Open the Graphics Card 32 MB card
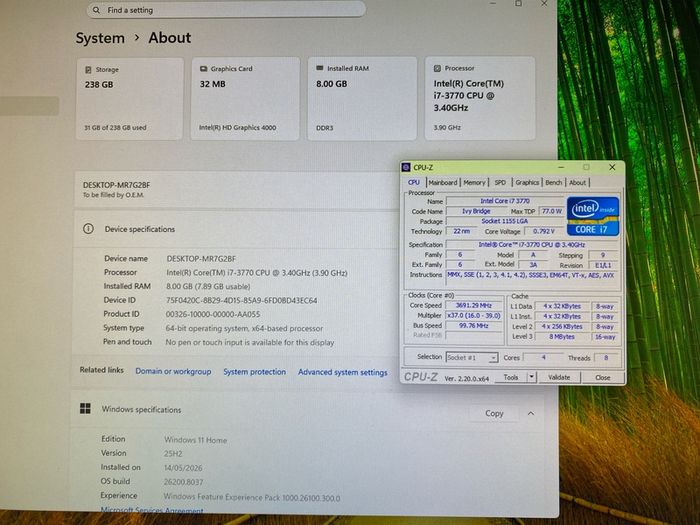 [245, 99]
